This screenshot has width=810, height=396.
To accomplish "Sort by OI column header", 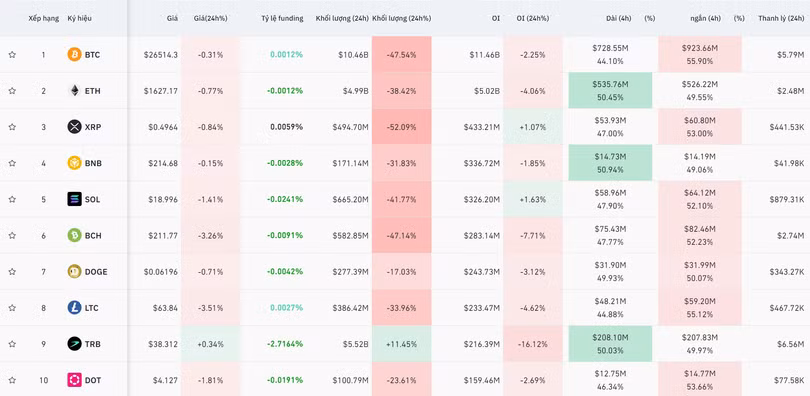I will pyautogui.click(x=496, y=18).
